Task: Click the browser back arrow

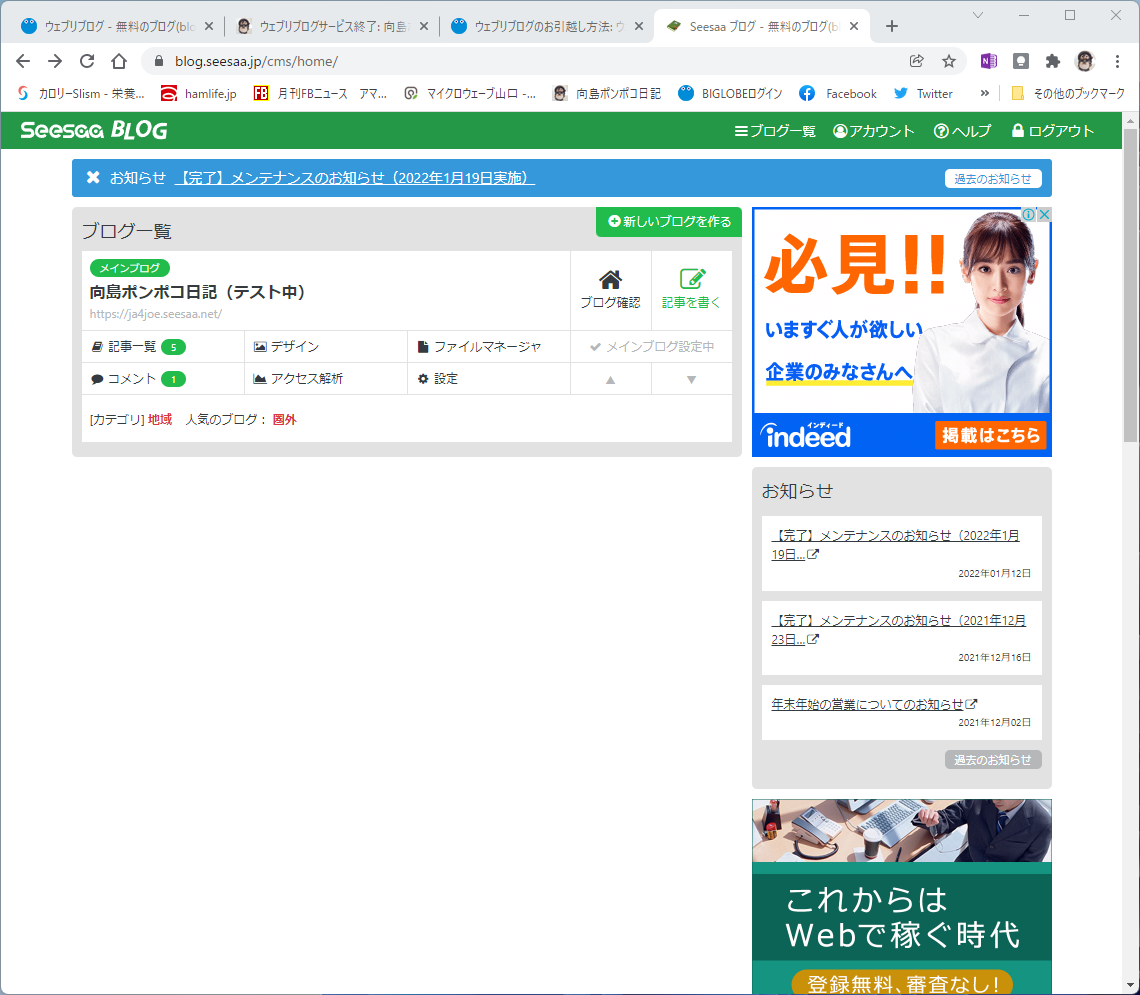Action: pos(23,61)
